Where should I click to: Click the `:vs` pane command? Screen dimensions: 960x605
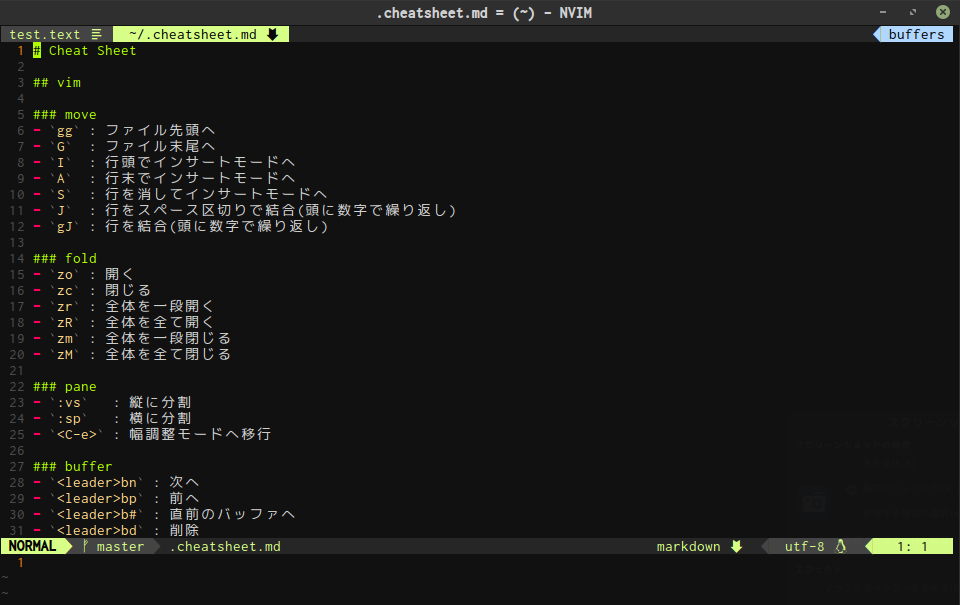69,402
